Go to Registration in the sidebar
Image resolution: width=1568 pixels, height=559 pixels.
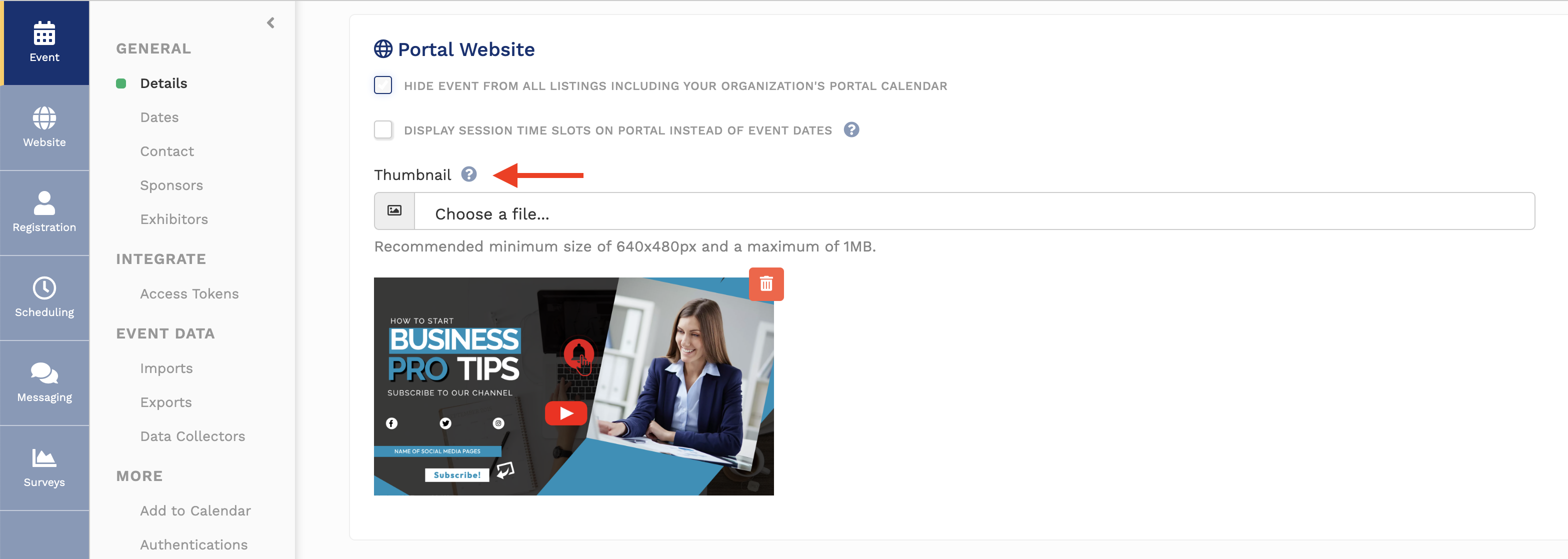pyautogui.click(x=44, y=213)
